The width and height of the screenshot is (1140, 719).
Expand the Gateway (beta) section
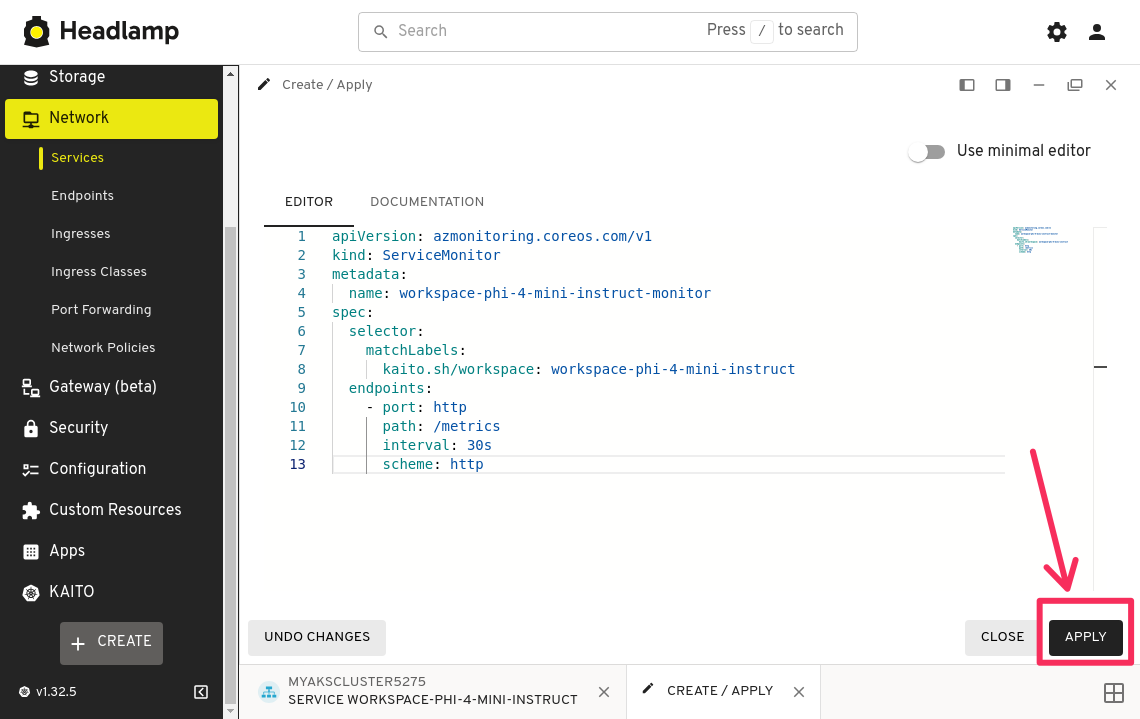click(102, 387)
